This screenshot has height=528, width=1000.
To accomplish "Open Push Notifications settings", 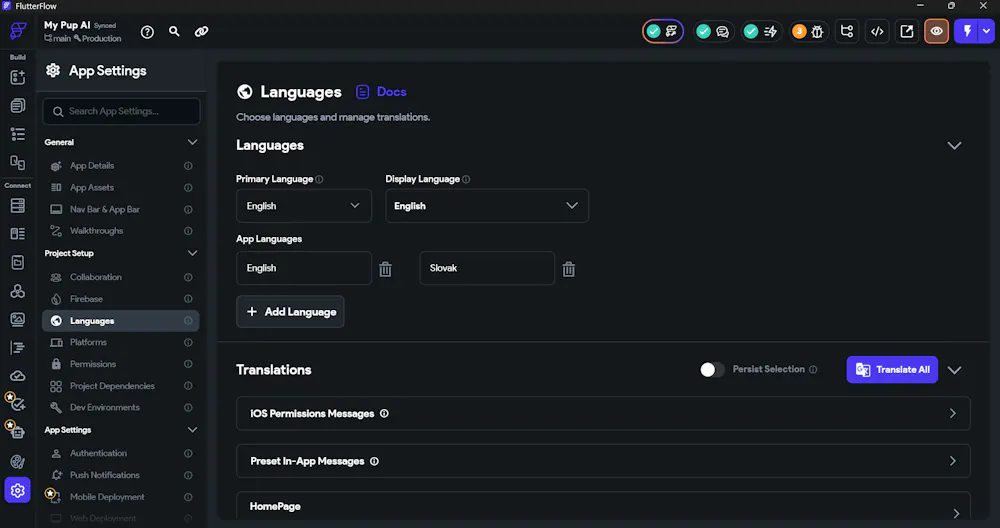I will click(x=121, y=475).
